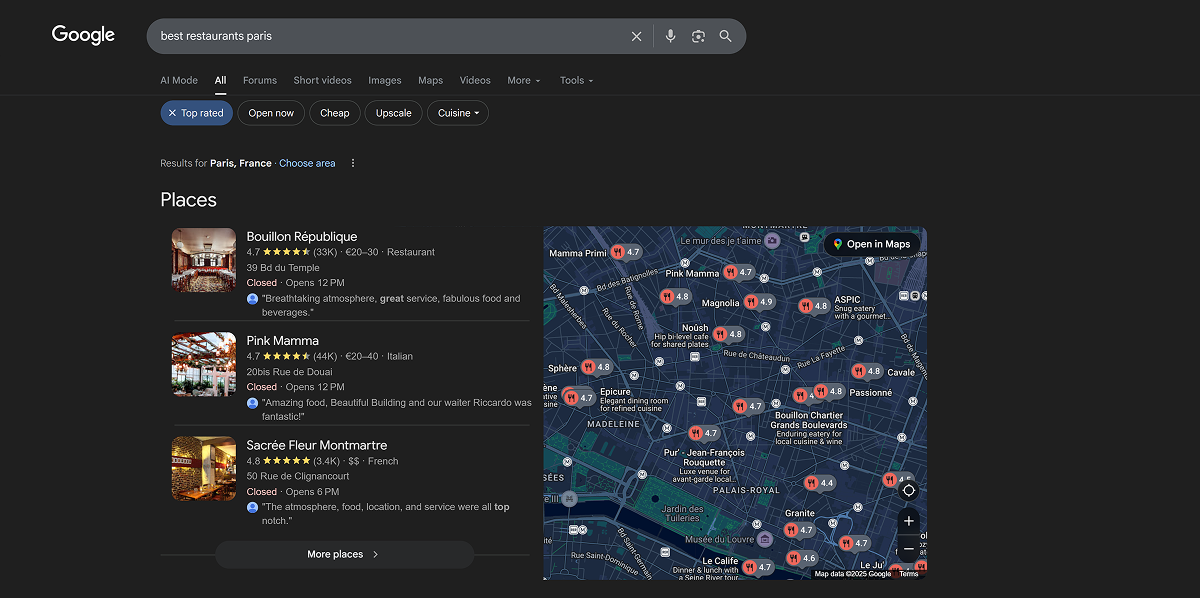Clear the search query with the X icon
Image resolution: width=1200 pixels, height=599 pixels.
point(636,36)
